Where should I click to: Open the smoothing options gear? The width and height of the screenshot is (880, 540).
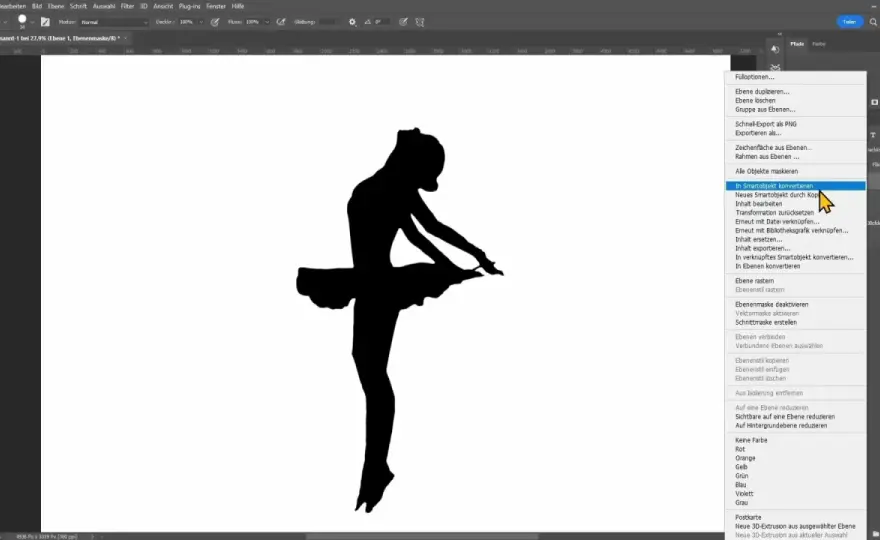[x=352, y=22]
